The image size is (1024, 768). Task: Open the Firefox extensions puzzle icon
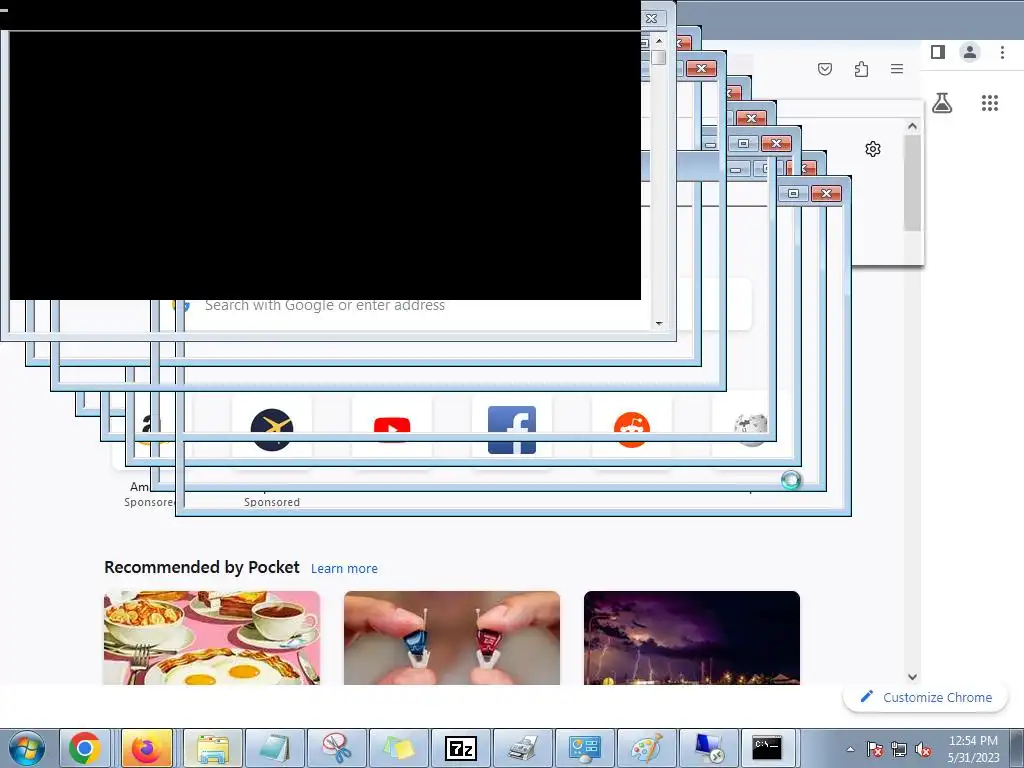[x=861, y=69]
